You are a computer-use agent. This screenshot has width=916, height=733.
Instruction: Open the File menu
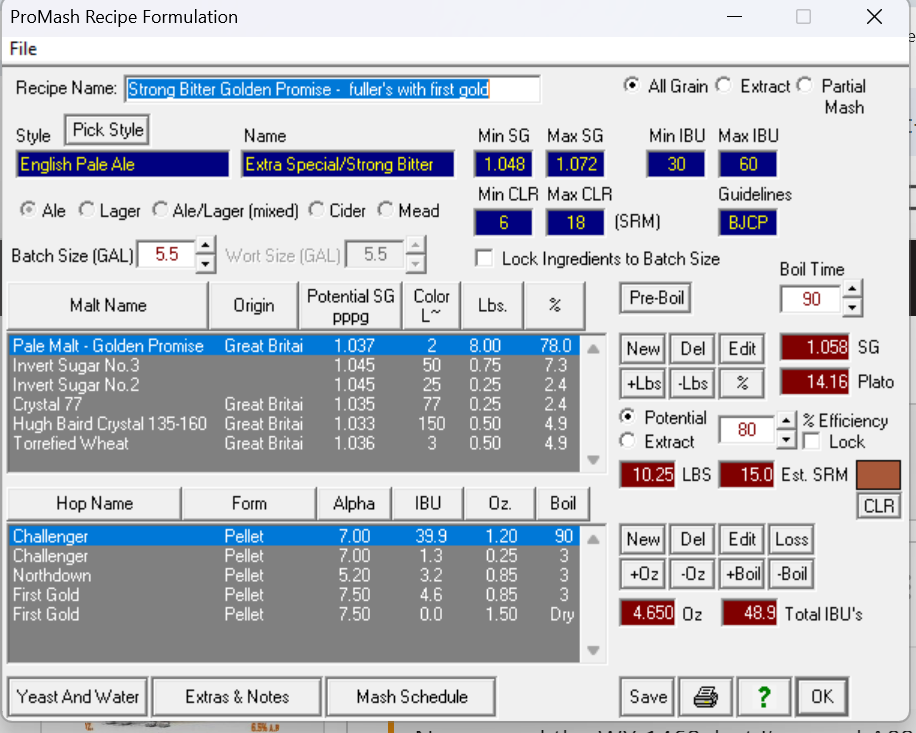click(23, 49)
